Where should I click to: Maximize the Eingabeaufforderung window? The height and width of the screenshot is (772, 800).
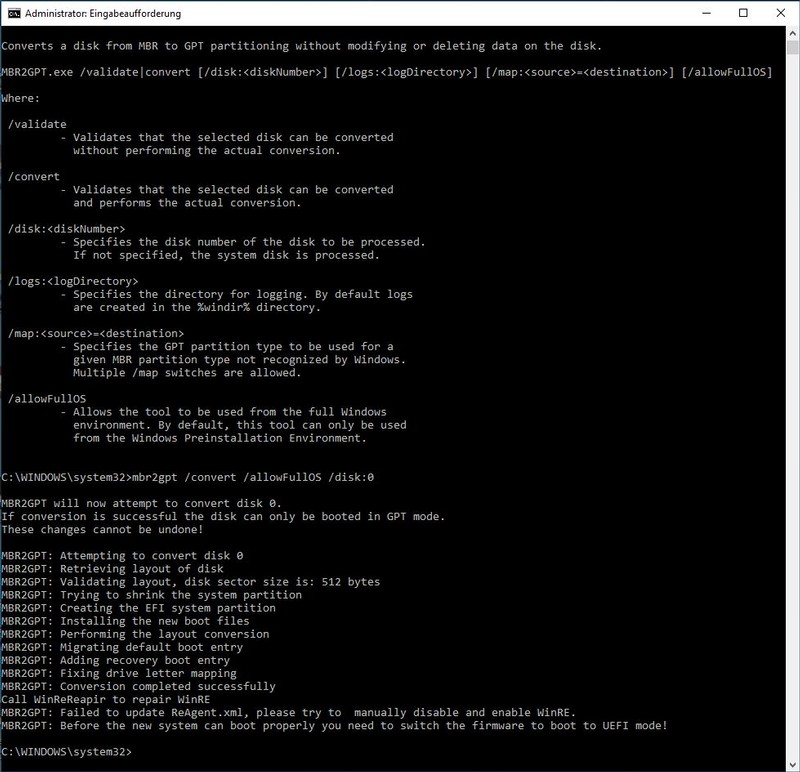click(x=743, y=13)
